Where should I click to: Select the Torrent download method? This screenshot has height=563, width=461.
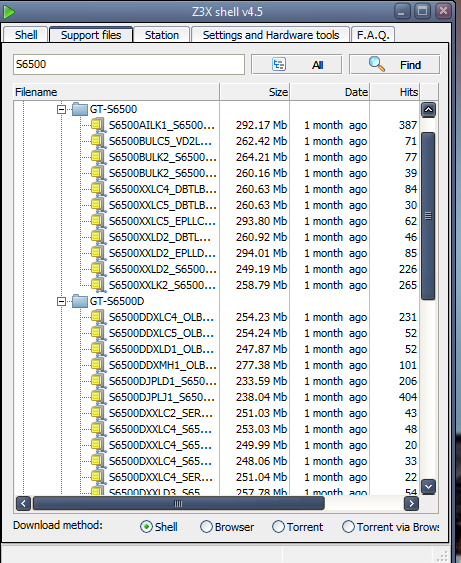tap(278, 526)
